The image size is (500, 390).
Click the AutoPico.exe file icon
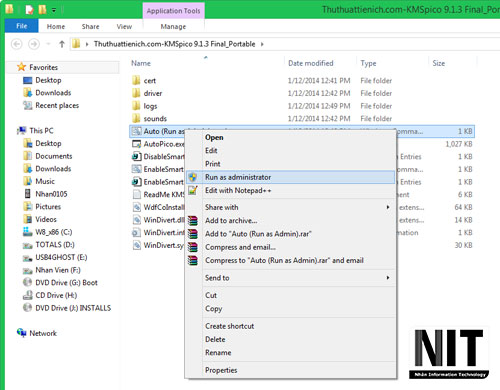[136, 144]
